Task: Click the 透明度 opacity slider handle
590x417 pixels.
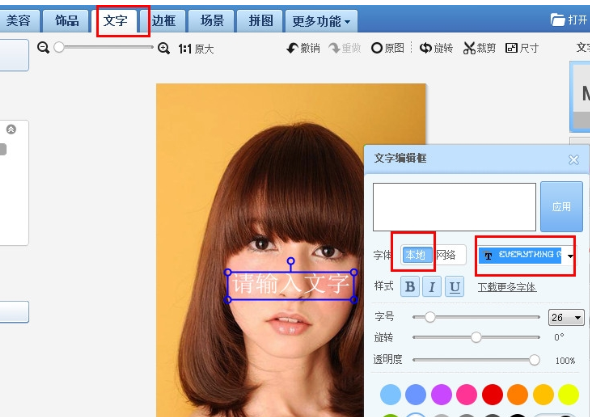Action: point(534,360)
